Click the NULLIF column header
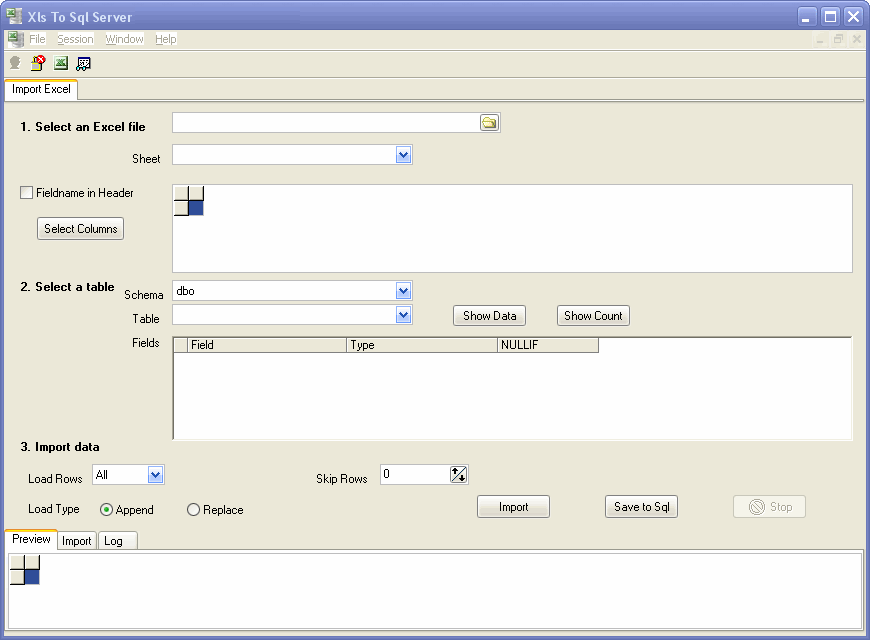Viewport: 870px width, 640px height. click(548, 345)
